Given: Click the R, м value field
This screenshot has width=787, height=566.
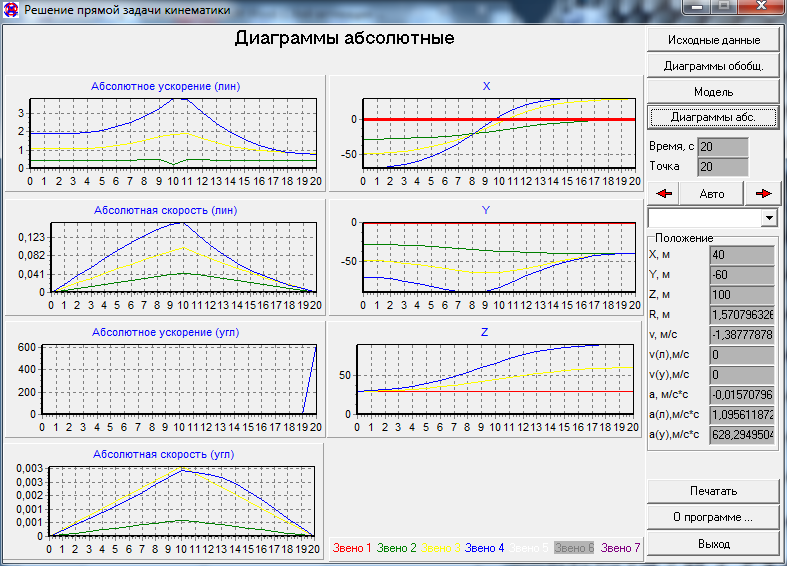Looking at the screenshot, I should click(x=742, y=315).
